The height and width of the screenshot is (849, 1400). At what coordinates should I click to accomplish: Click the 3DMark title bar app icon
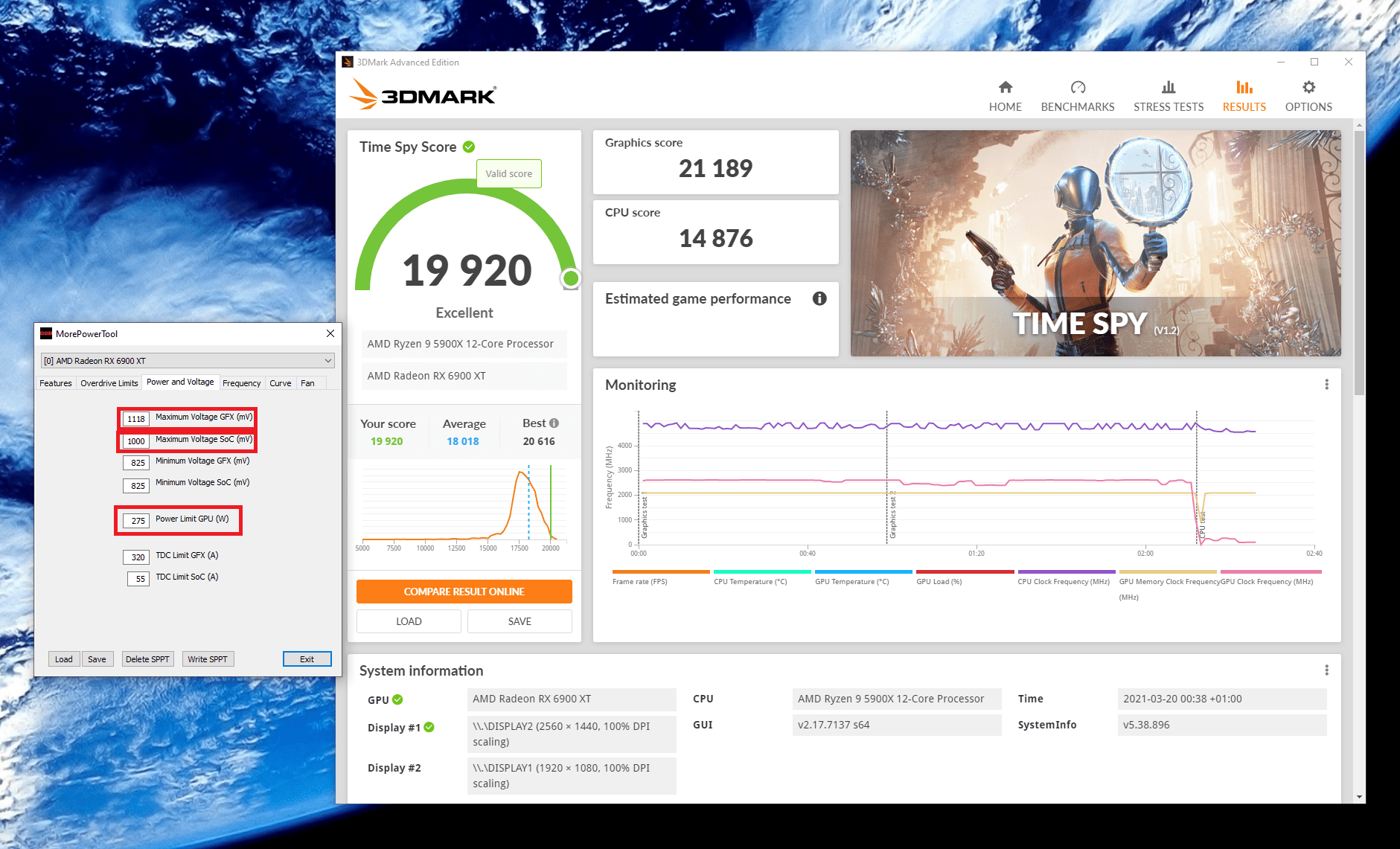tap(348, 62)
